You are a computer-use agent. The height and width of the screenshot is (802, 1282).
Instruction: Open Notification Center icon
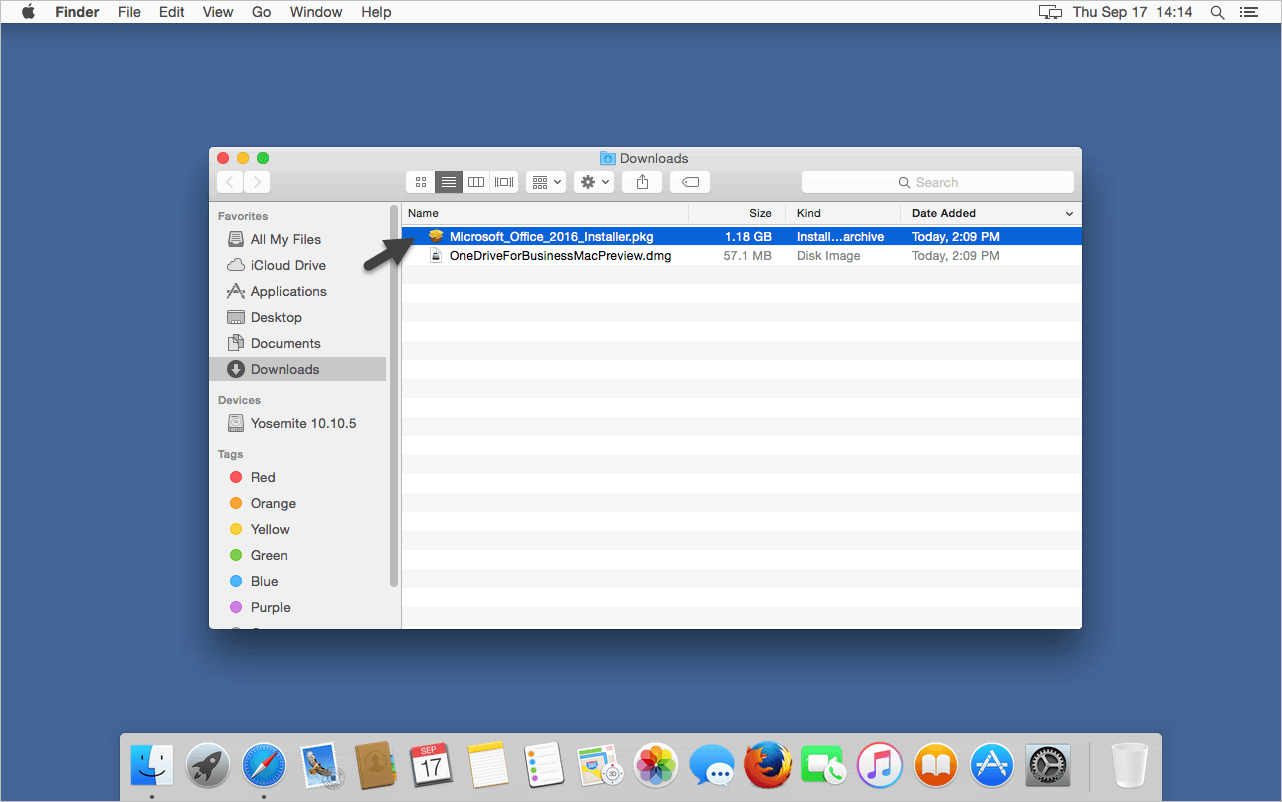coord(1248,12)
